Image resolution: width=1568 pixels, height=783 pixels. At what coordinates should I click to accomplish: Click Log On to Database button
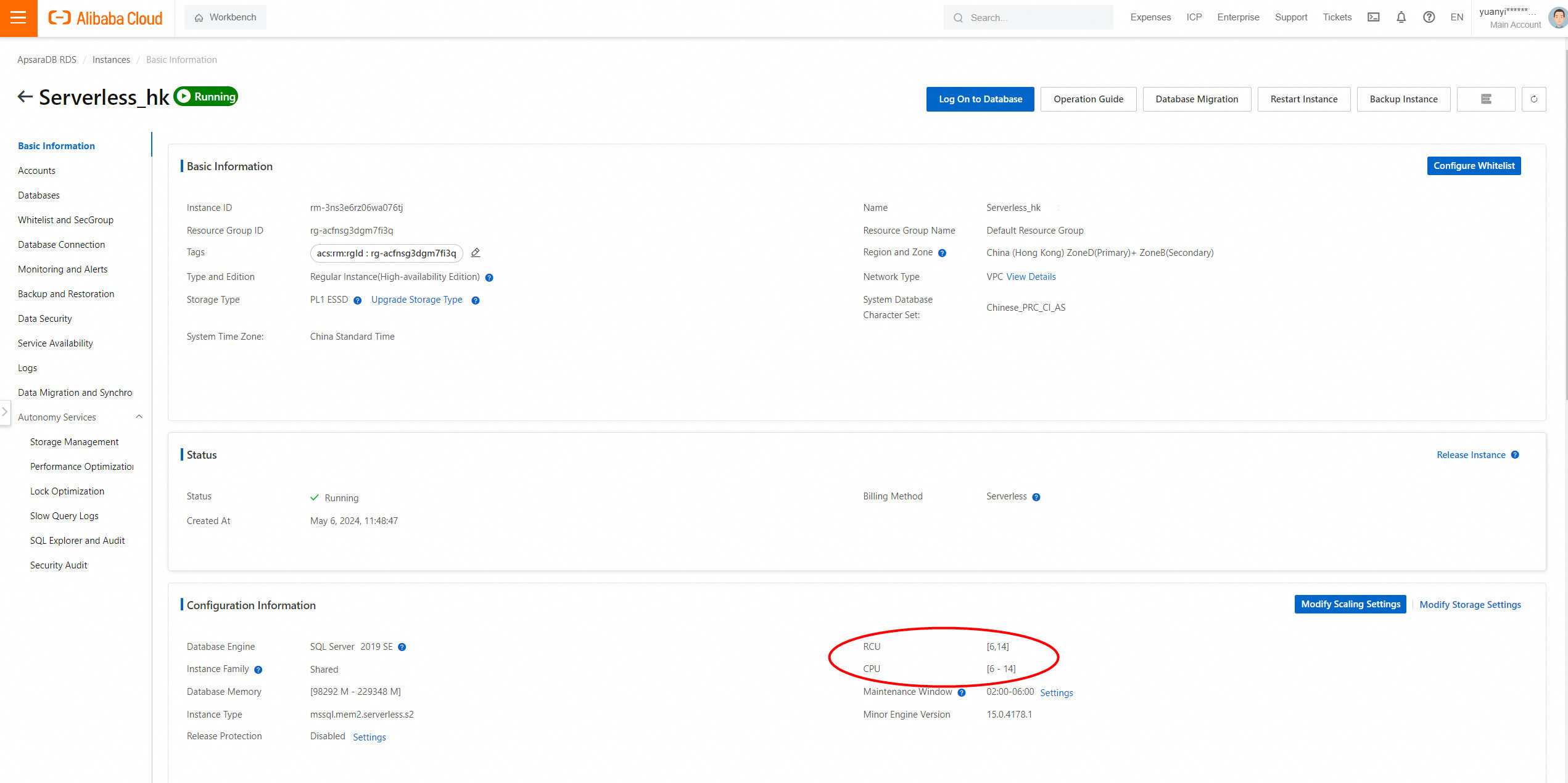point(980,99)
